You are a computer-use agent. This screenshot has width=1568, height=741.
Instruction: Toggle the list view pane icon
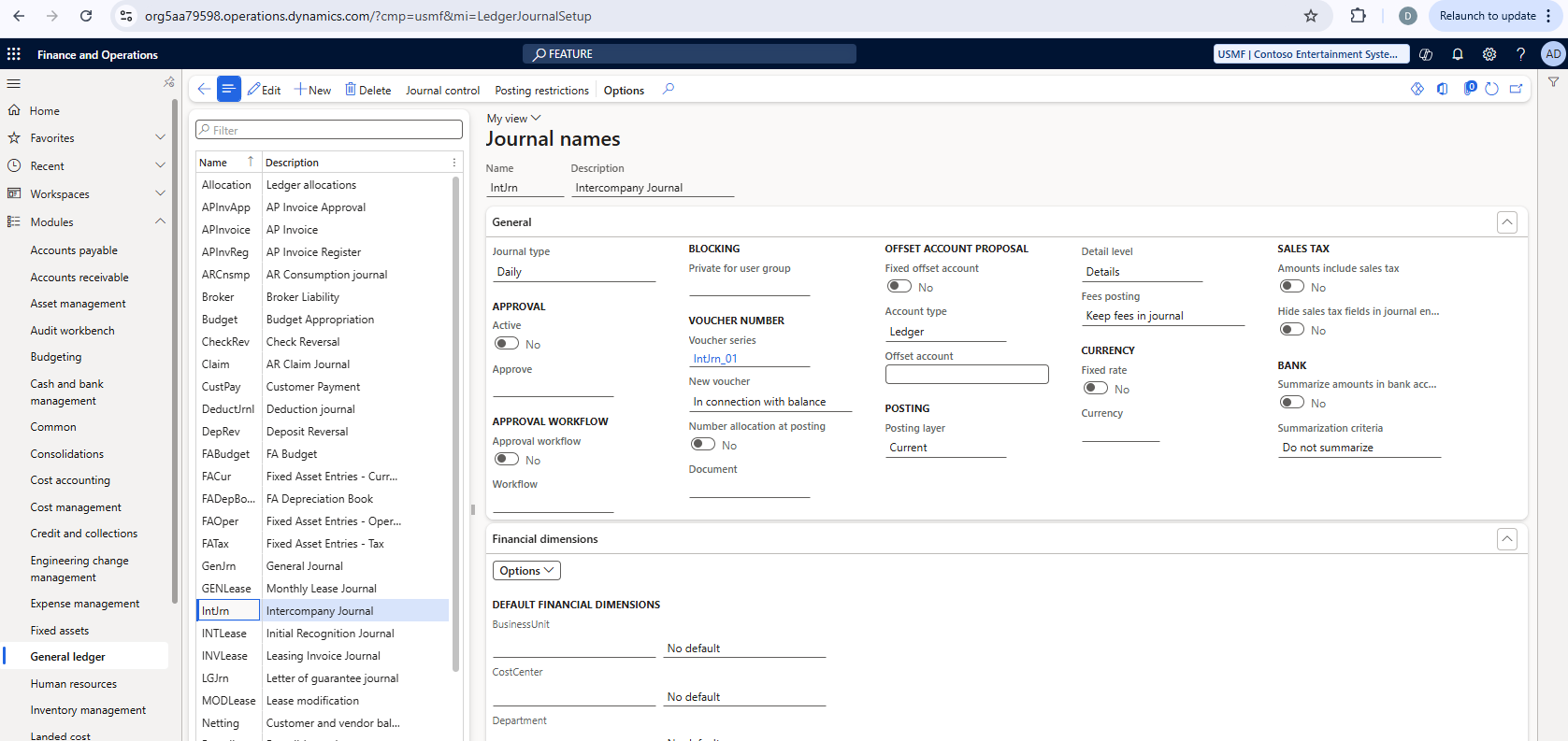[228, 90]
